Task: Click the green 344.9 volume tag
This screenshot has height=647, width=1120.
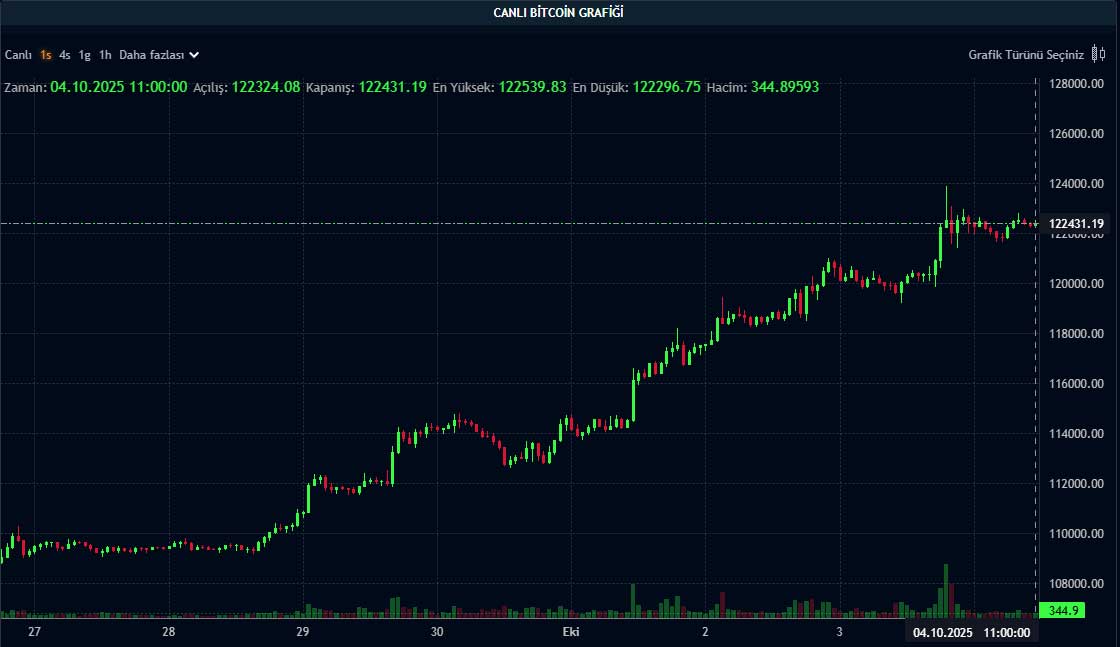Action: [1060, 610]
